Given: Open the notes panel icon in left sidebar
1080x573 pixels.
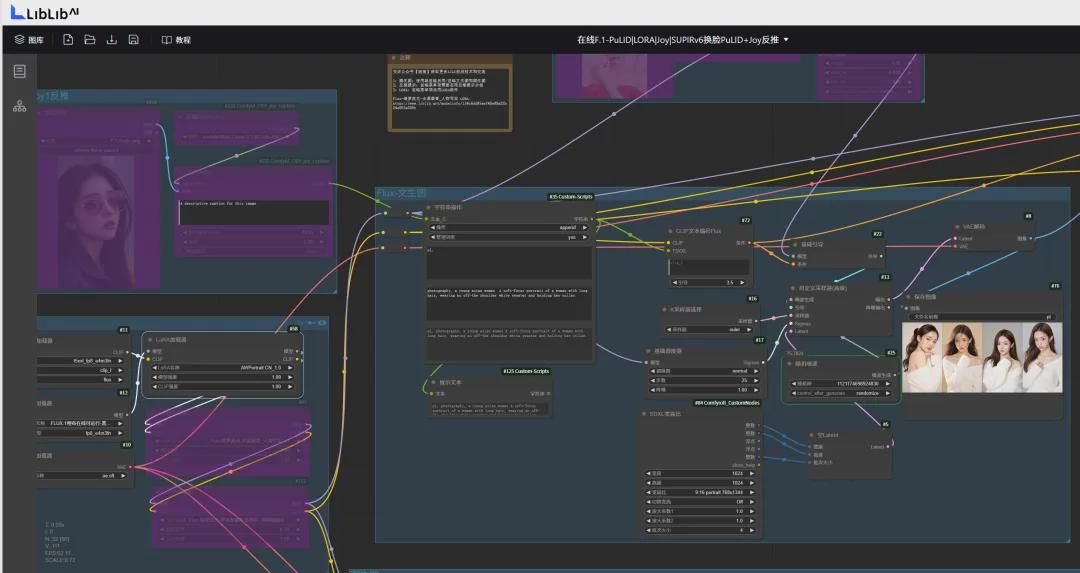Looking at the screenshot, I should tap(19, 72).
